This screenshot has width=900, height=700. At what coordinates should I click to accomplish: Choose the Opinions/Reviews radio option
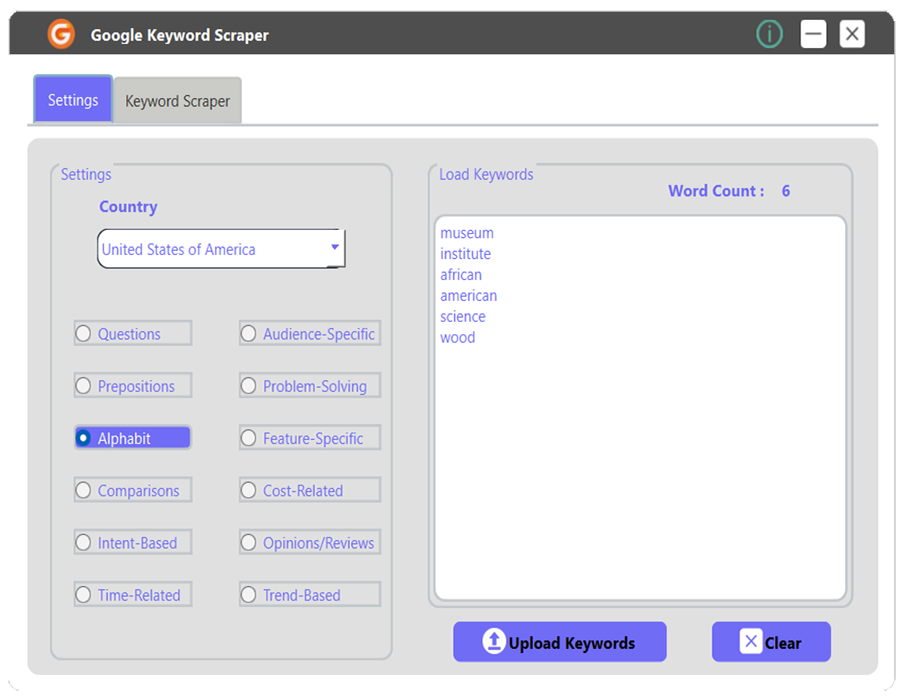[x=310, y=542]
